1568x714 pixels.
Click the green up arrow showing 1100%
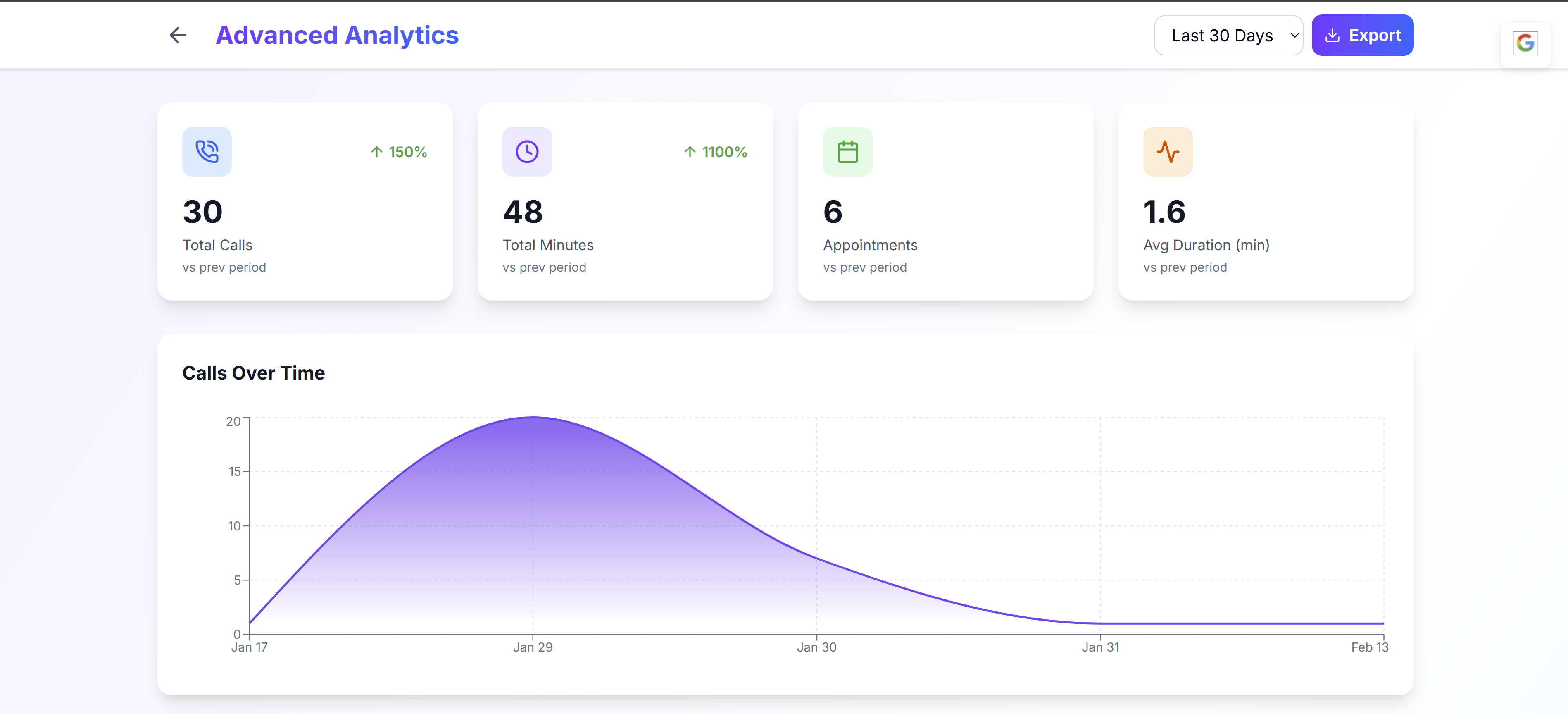point(689,152)
